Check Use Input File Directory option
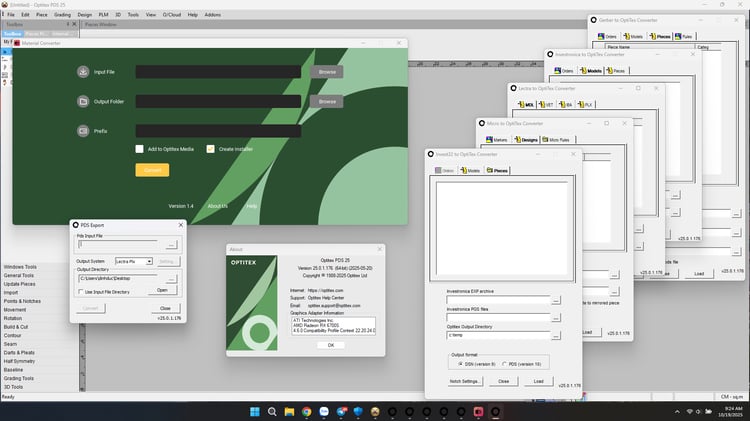750x421 pixels. point(82,291)
